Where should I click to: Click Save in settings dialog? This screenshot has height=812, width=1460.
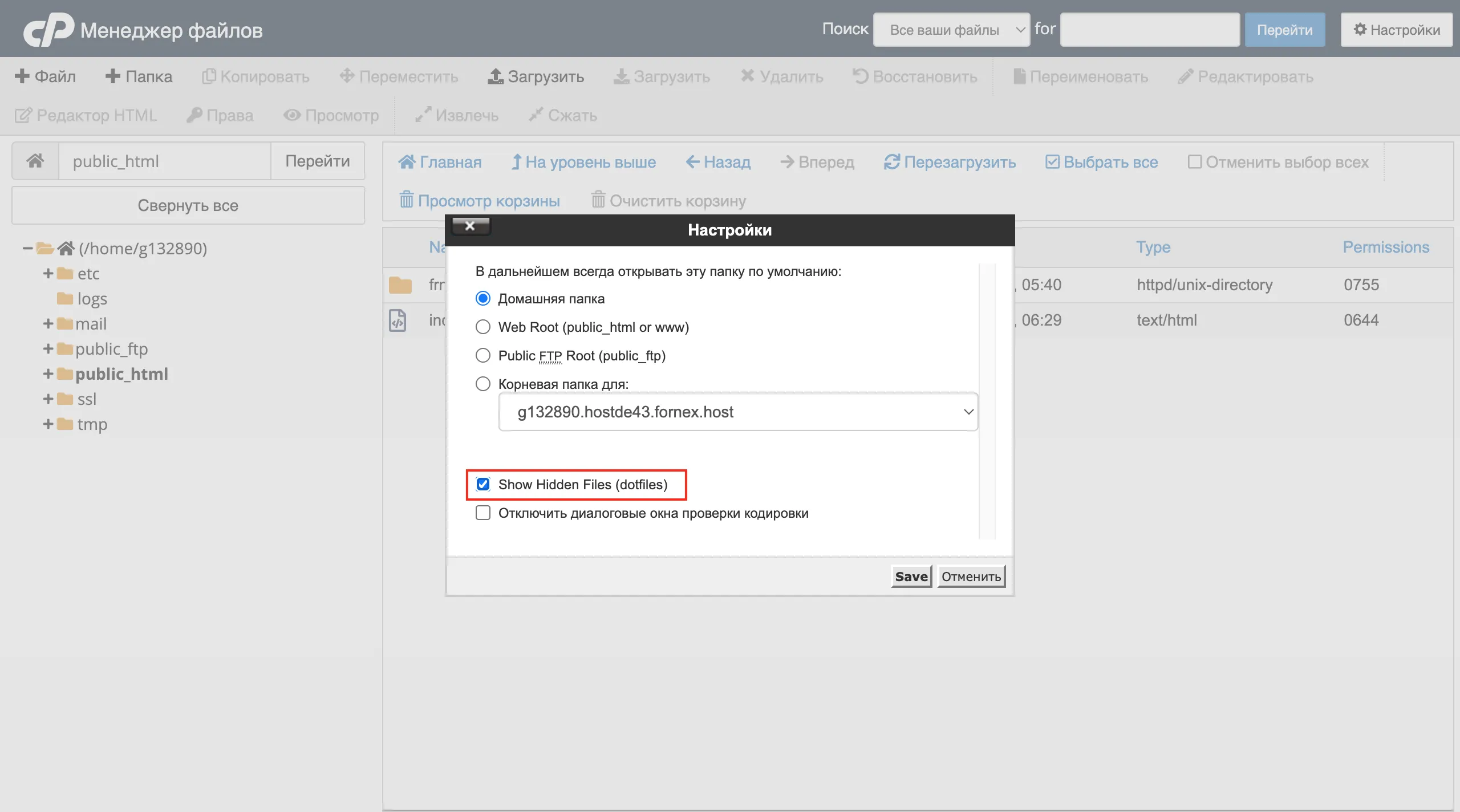[911, 576]
